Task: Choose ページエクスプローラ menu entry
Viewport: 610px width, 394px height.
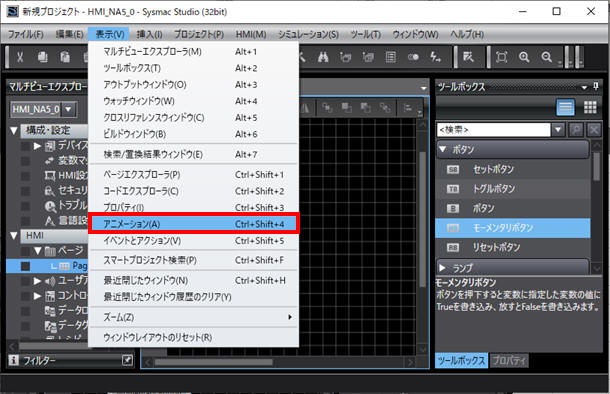Action: [x=193, y=175]
